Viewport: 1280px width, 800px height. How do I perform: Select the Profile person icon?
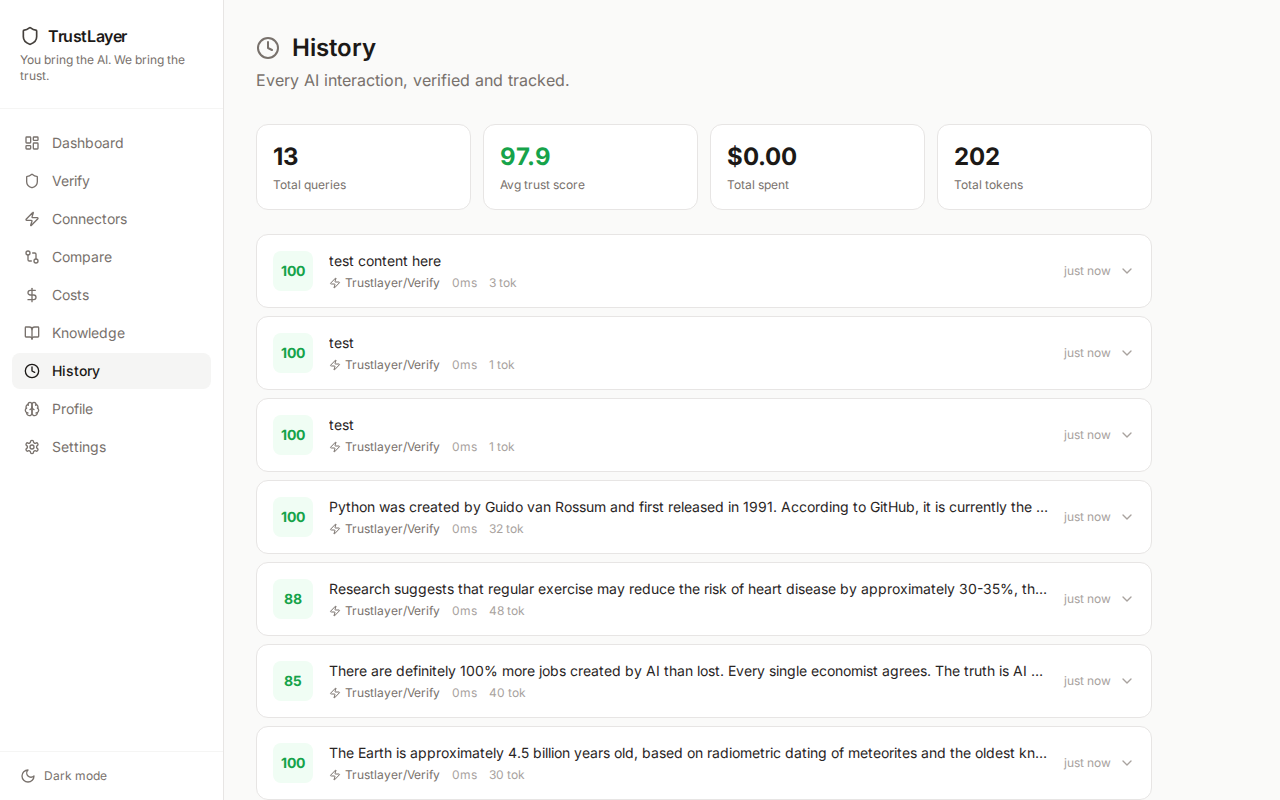coord(30,409)
